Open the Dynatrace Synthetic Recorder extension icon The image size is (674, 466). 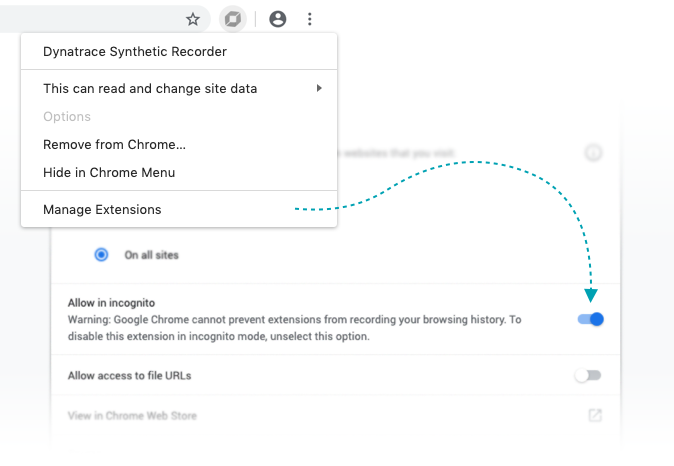point(233,19)
